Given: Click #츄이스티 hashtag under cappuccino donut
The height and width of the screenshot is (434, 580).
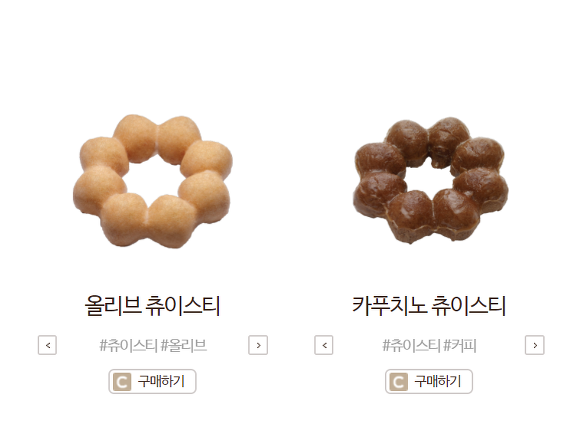Looking at the screenshot, I should (x=411, y=345).
